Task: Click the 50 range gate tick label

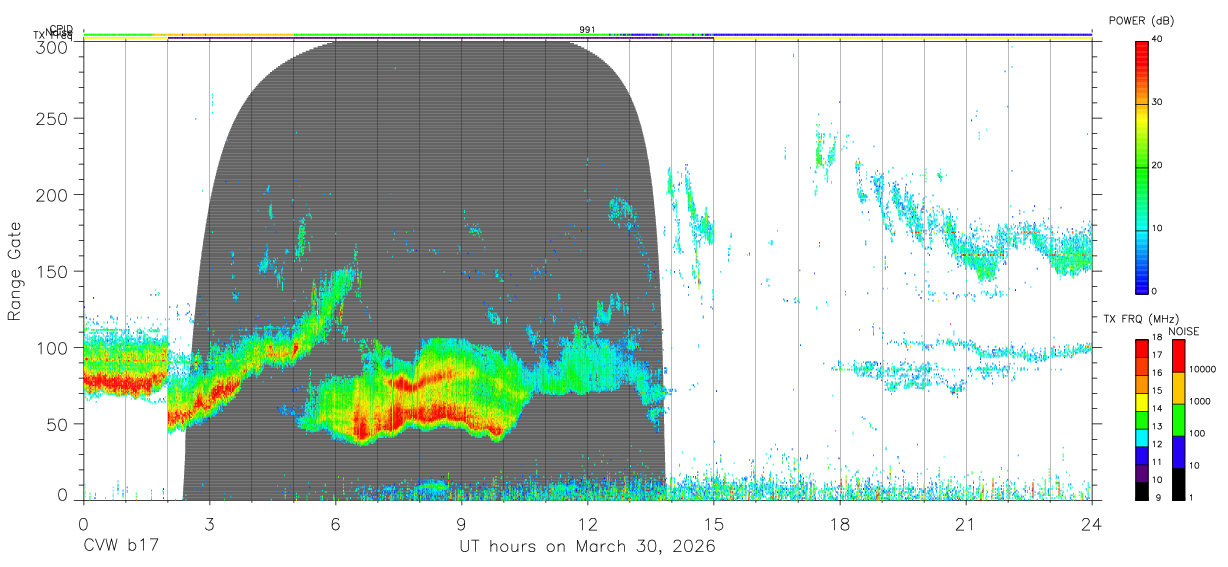Action: [x=58, y=424]
